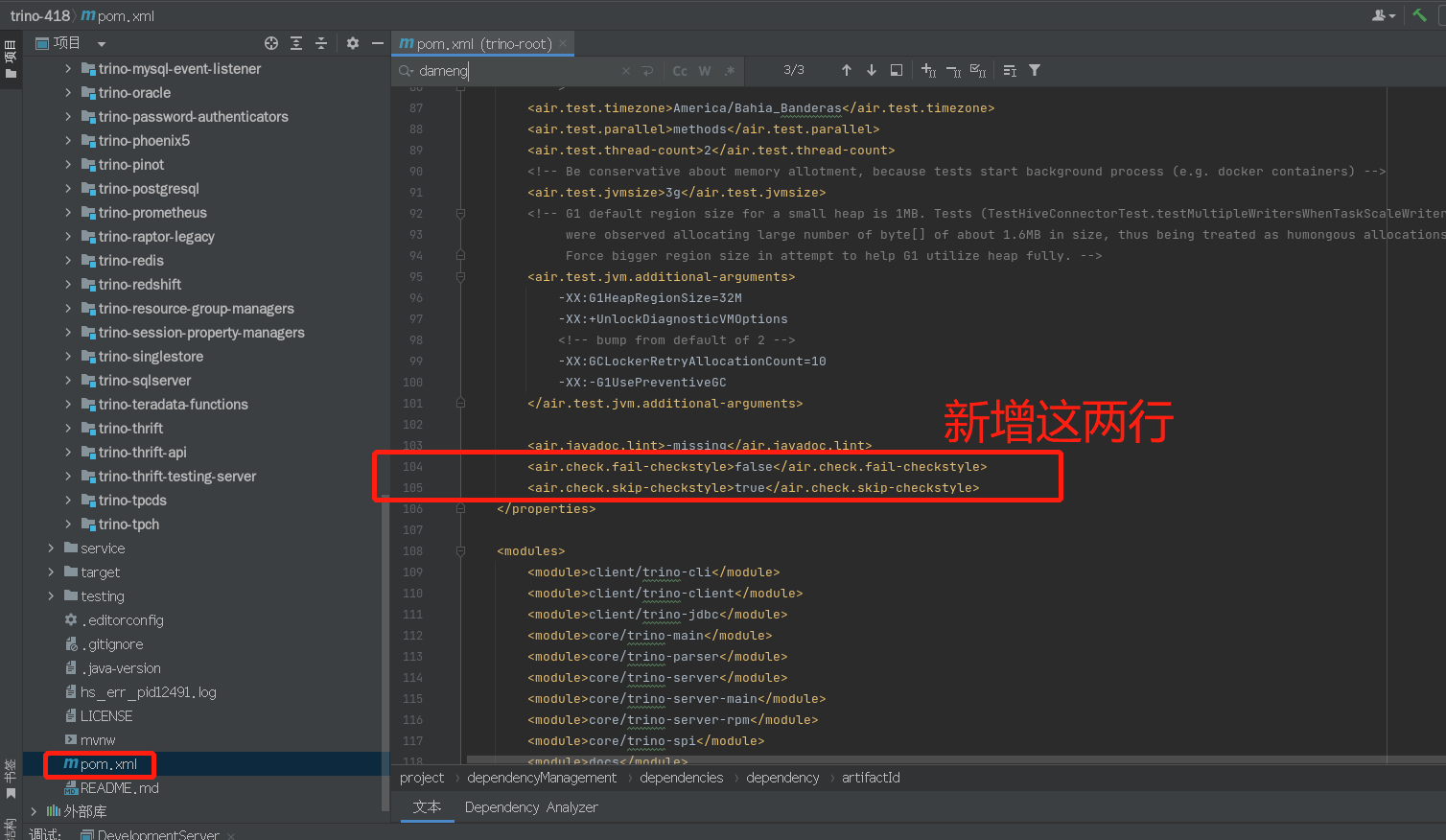1446x840 pixels.
Task: Unselect occurrence icon in search bar
Action: (x=953, y=70)
